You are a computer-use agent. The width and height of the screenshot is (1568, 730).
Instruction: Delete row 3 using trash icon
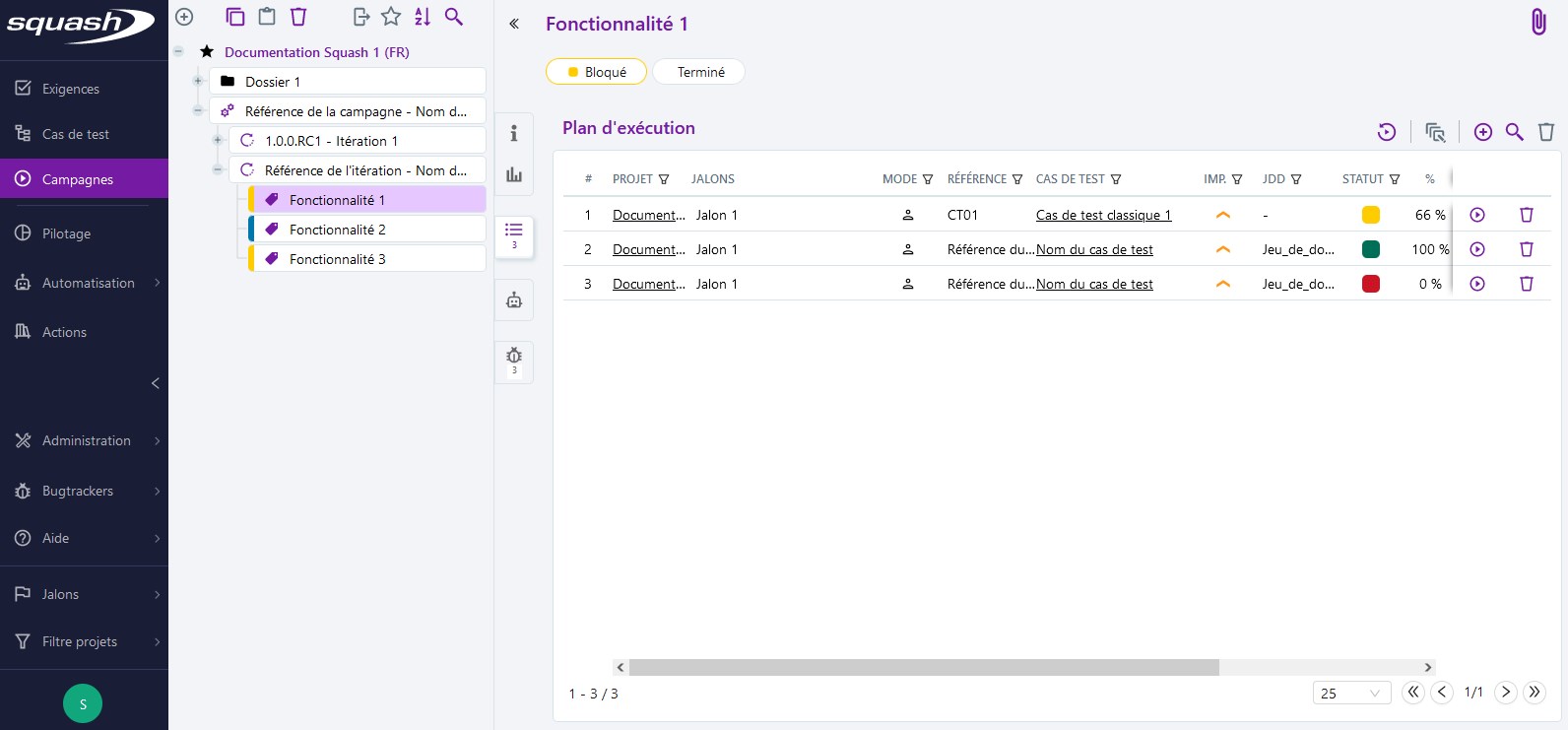click(x=1527, y=284)
